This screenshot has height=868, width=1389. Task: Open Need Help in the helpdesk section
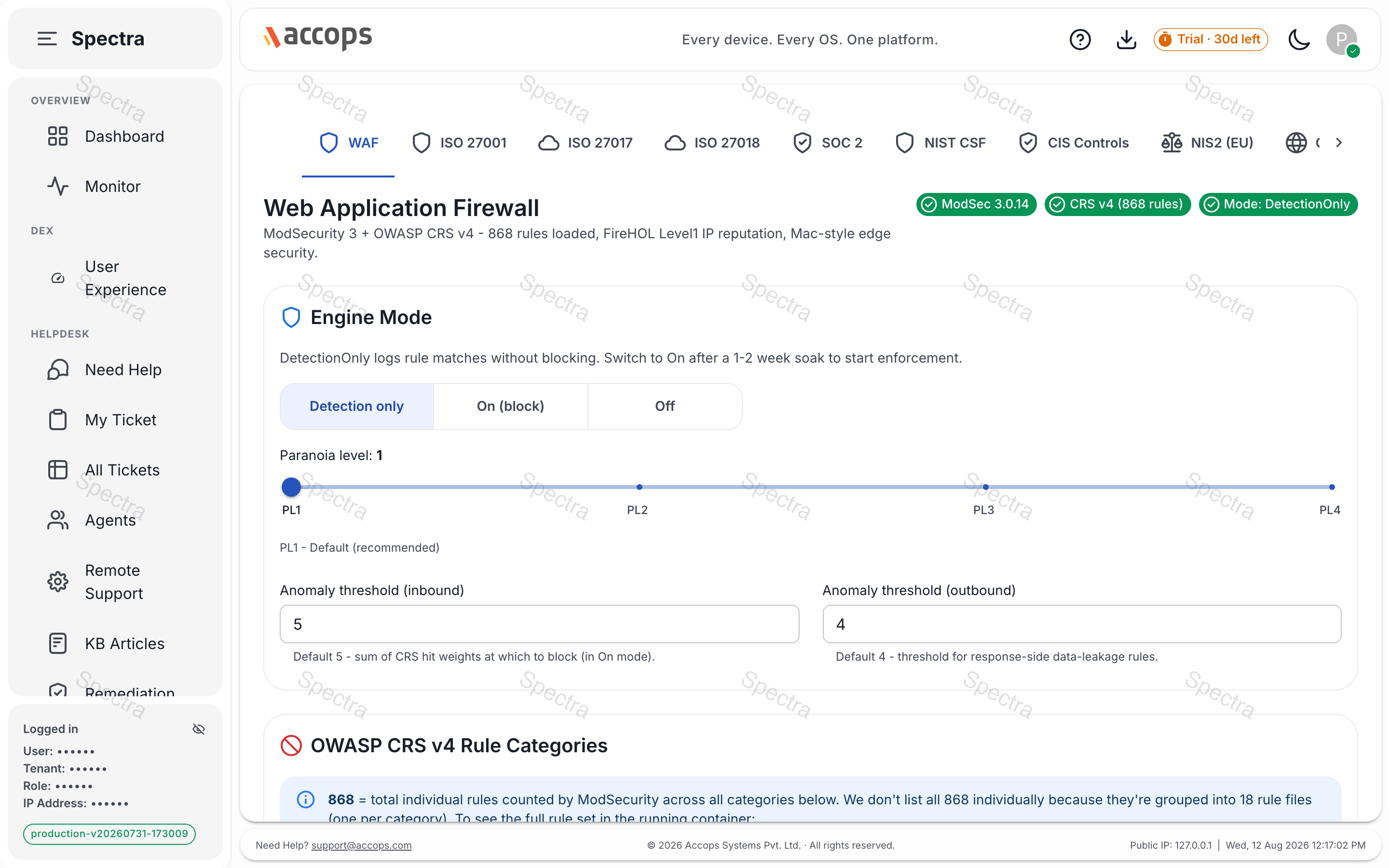[115, 370]
